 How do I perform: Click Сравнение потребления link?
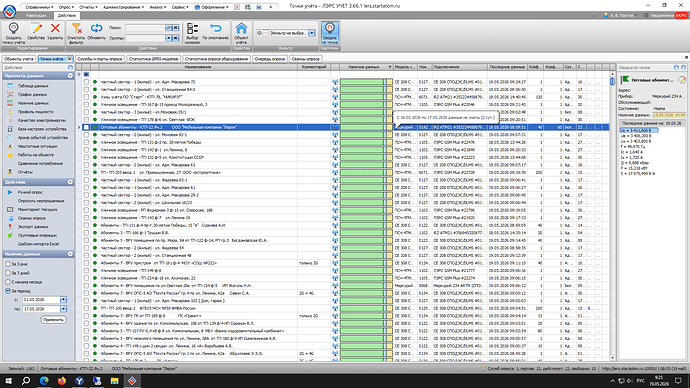tap(40, 163)
